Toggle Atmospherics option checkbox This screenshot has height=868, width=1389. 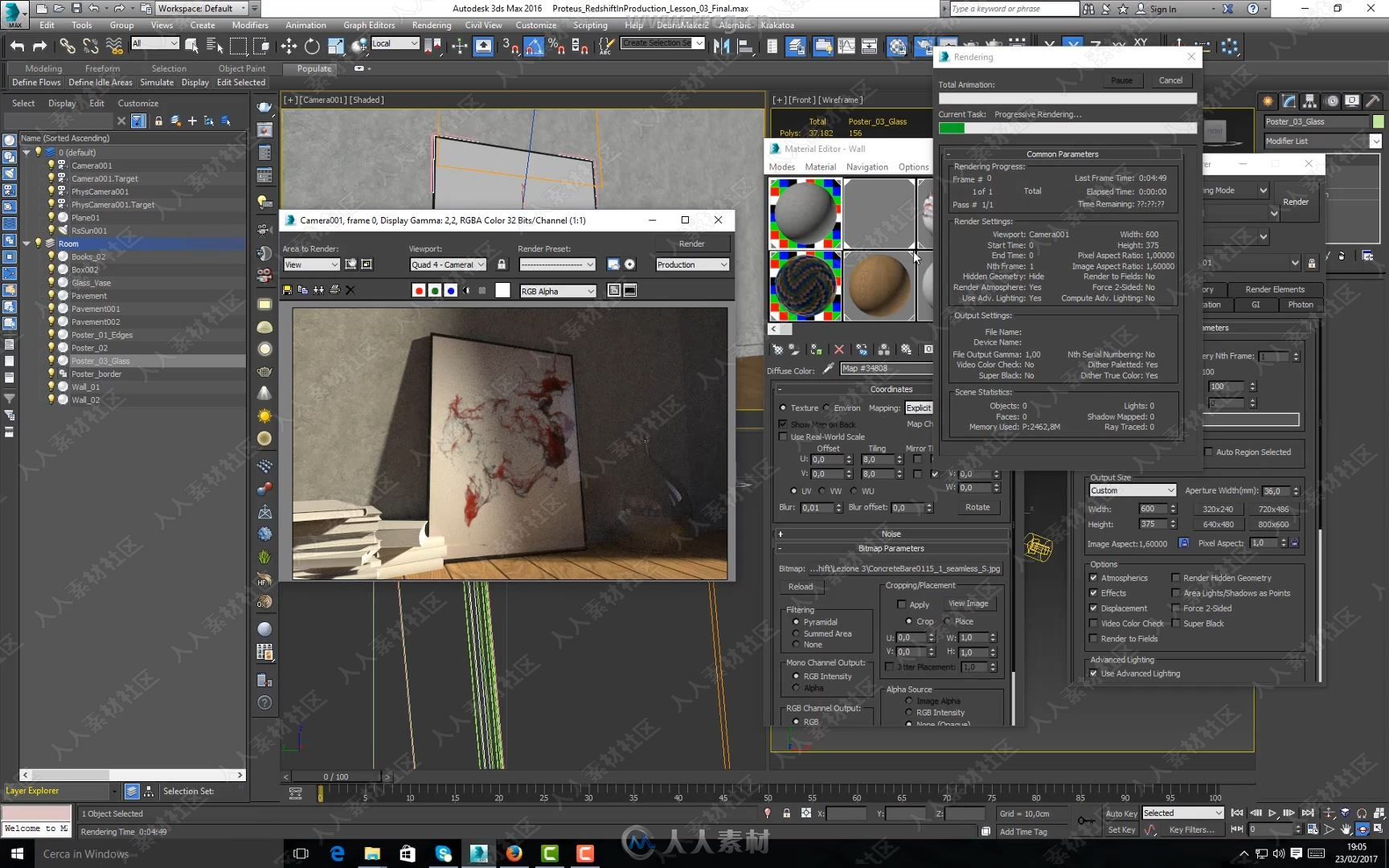(1093, 578)
